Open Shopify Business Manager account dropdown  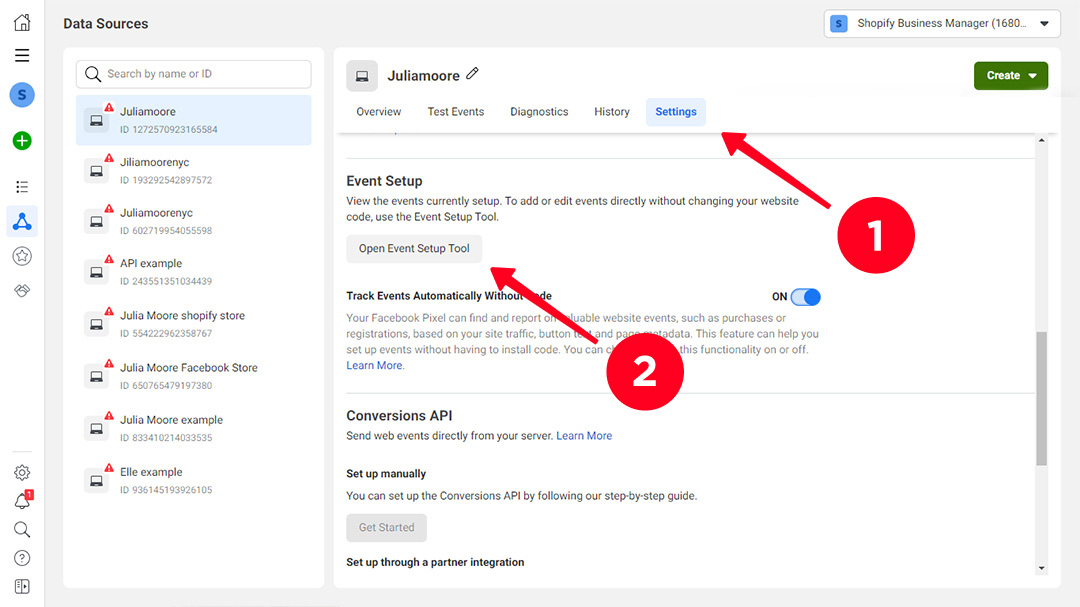(942, 23)
